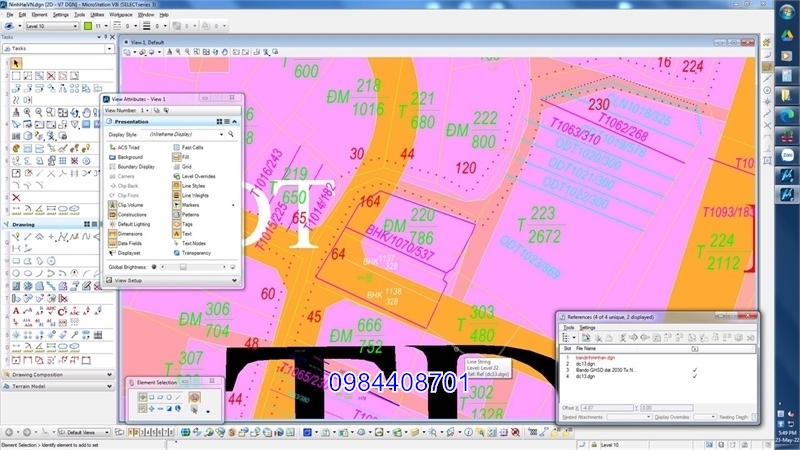The width and height of the screenshot is (800, 450).
Task: Open the Tools menu in References dialog
Action: tap(568, 327)
